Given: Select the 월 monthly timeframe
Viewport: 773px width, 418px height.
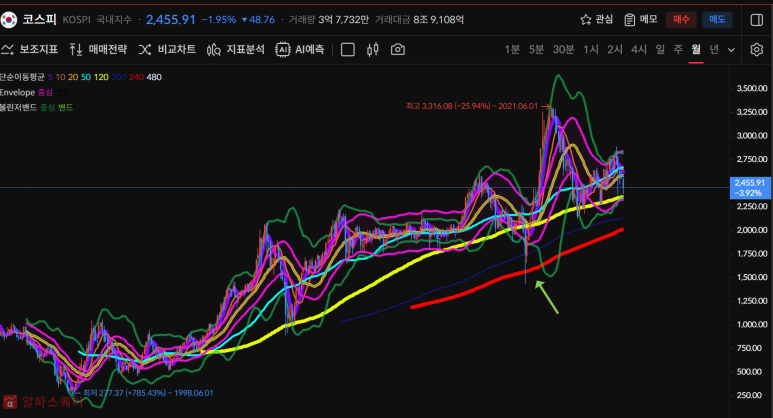Looking at the screenshot, I should click(696, 49).
